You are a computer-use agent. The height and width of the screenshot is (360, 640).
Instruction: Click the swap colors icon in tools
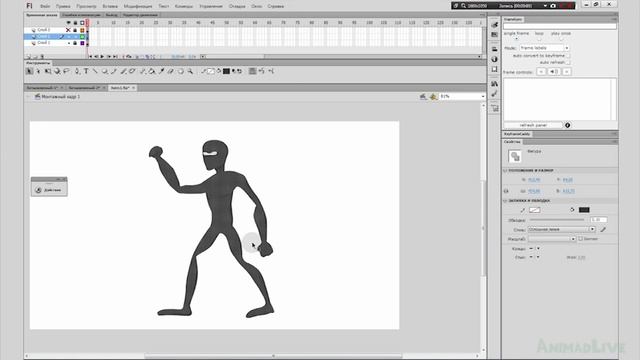click(x=240, y=71)
